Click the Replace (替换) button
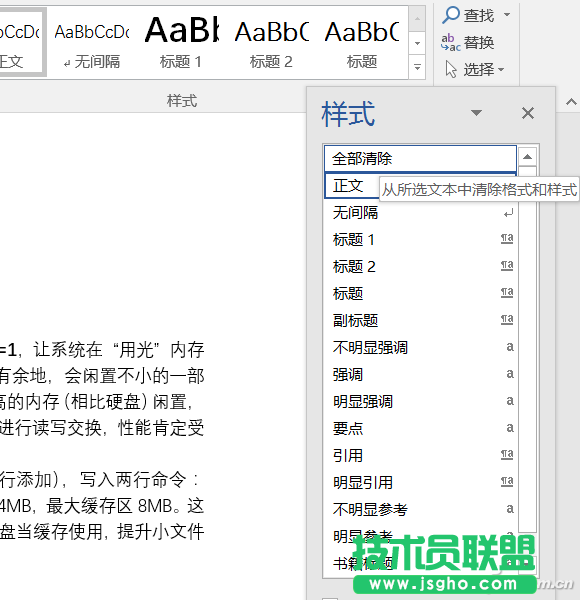Screen dimensions: 580x600 click(x=468, y=42)
